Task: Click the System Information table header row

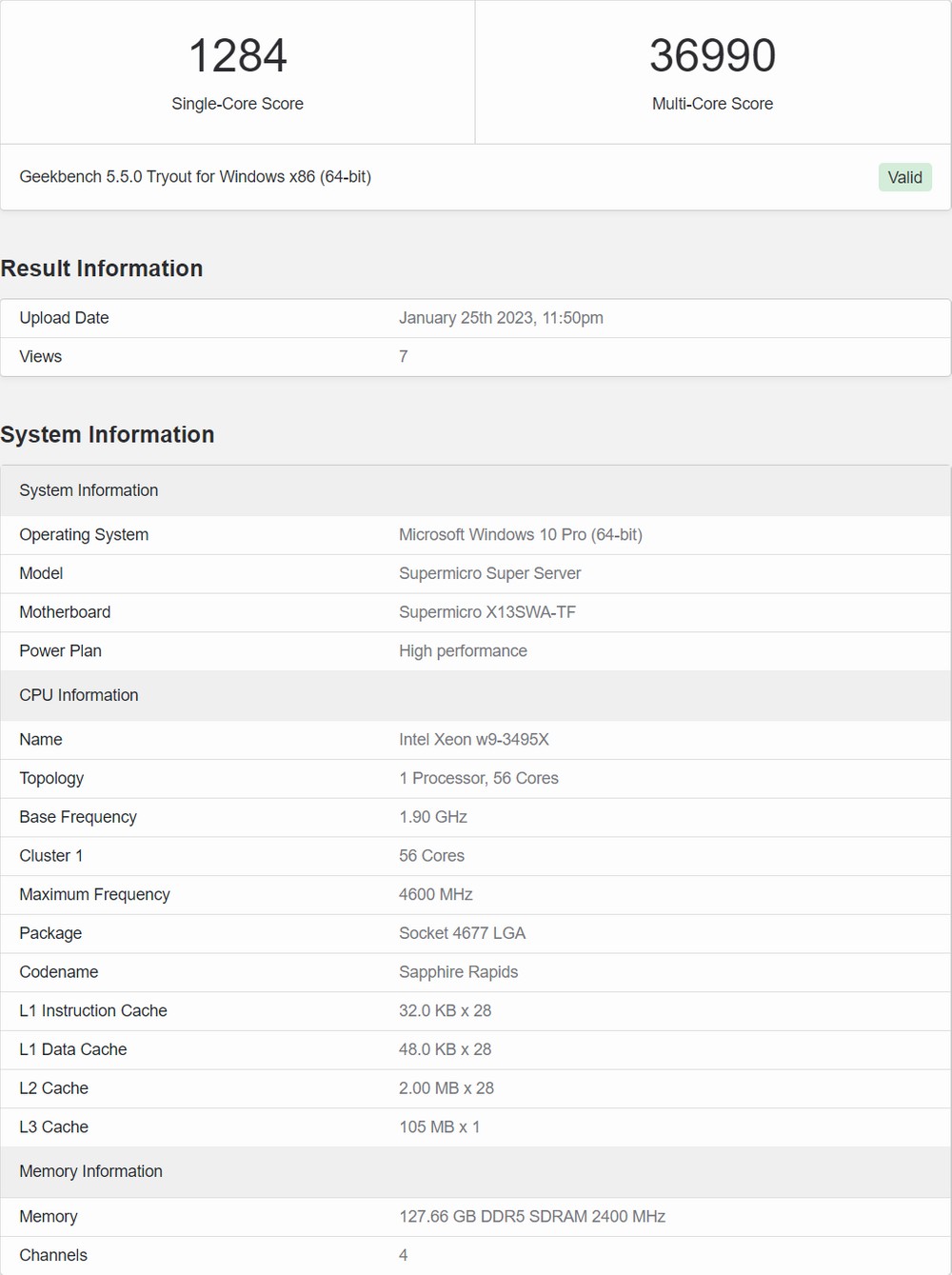Action: tap(476, 490)
